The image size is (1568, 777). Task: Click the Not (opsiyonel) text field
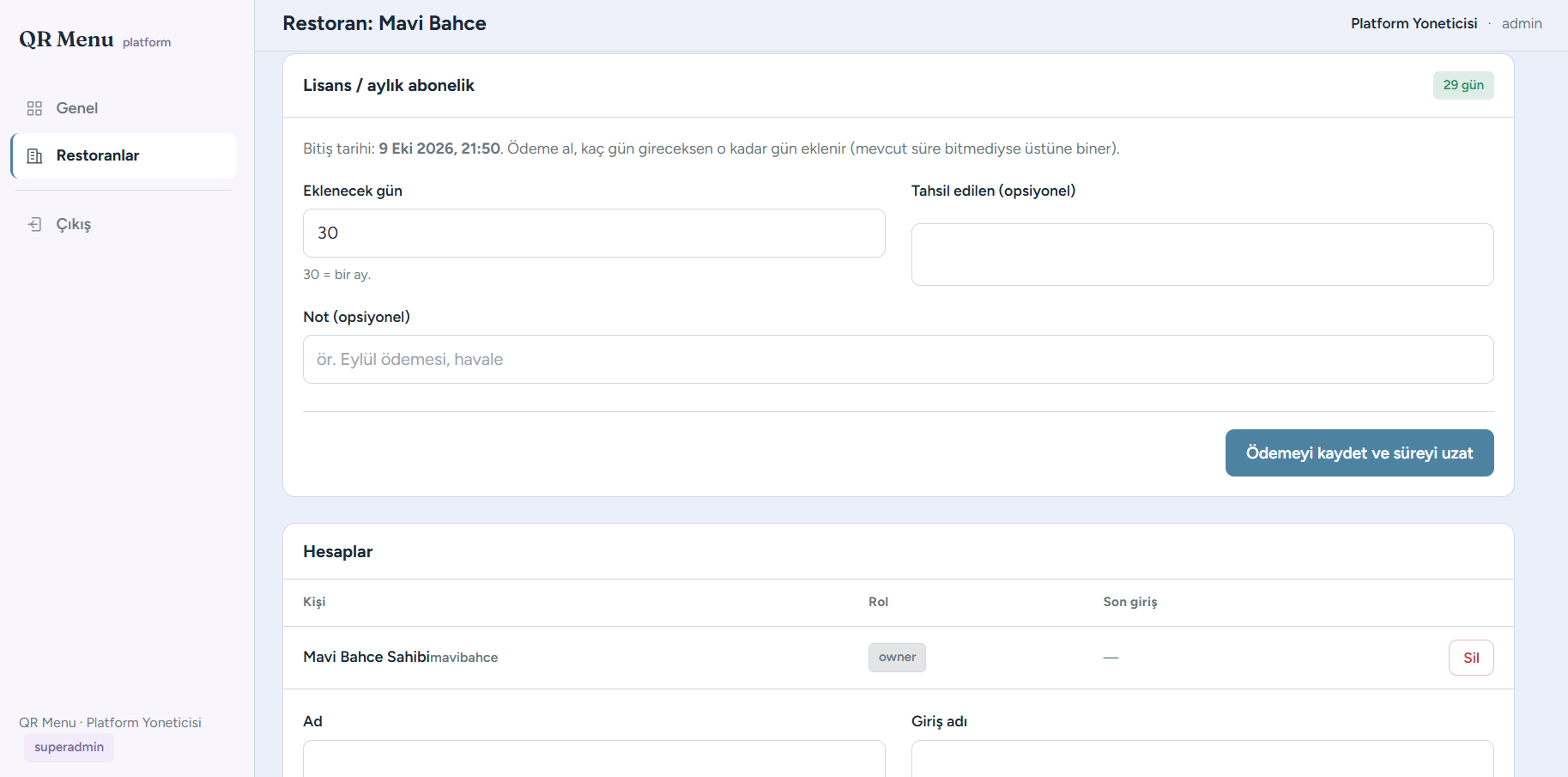click(899, 359)
